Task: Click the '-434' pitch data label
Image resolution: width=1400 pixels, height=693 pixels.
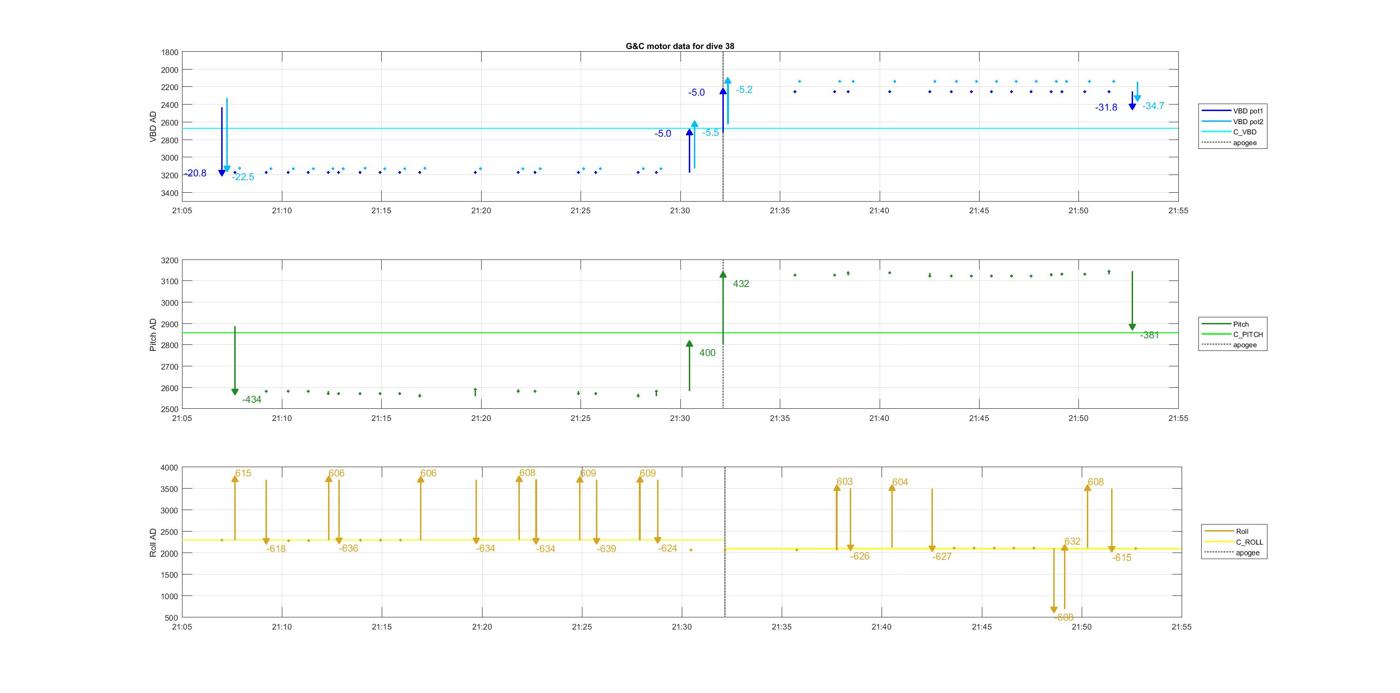Action: (251, 399)
